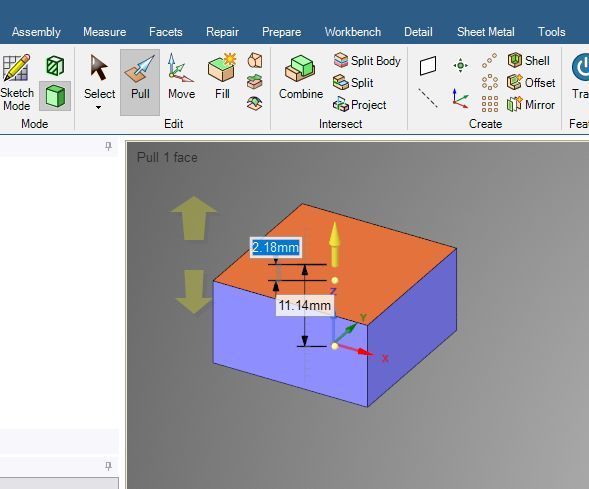Apply the Shell tool
Viewport: 589px width, 489px height.
click(x=529, y=60)
